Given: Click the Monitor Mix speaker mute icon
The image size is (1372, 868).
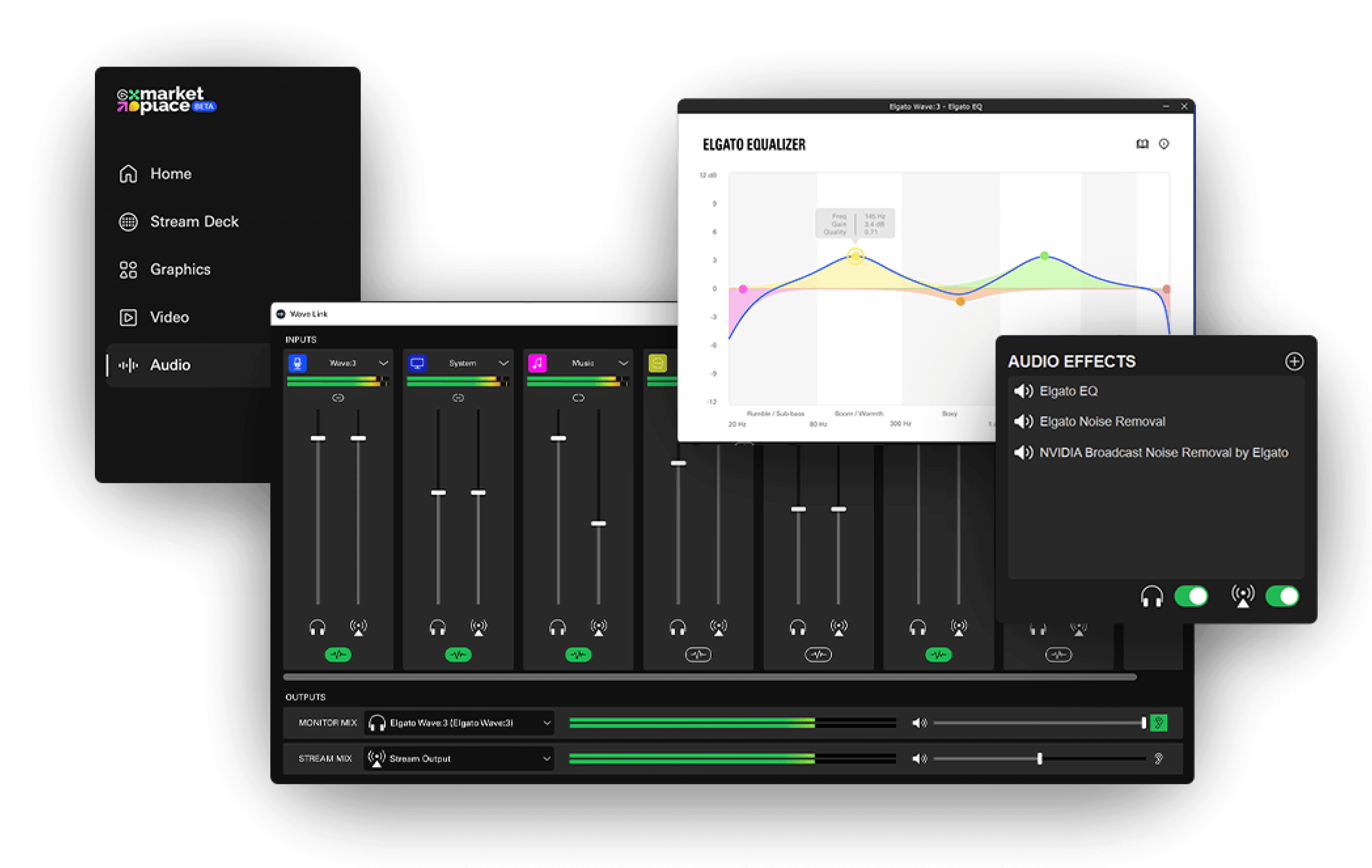Looking at the screenshot, I should pos(919,723).
